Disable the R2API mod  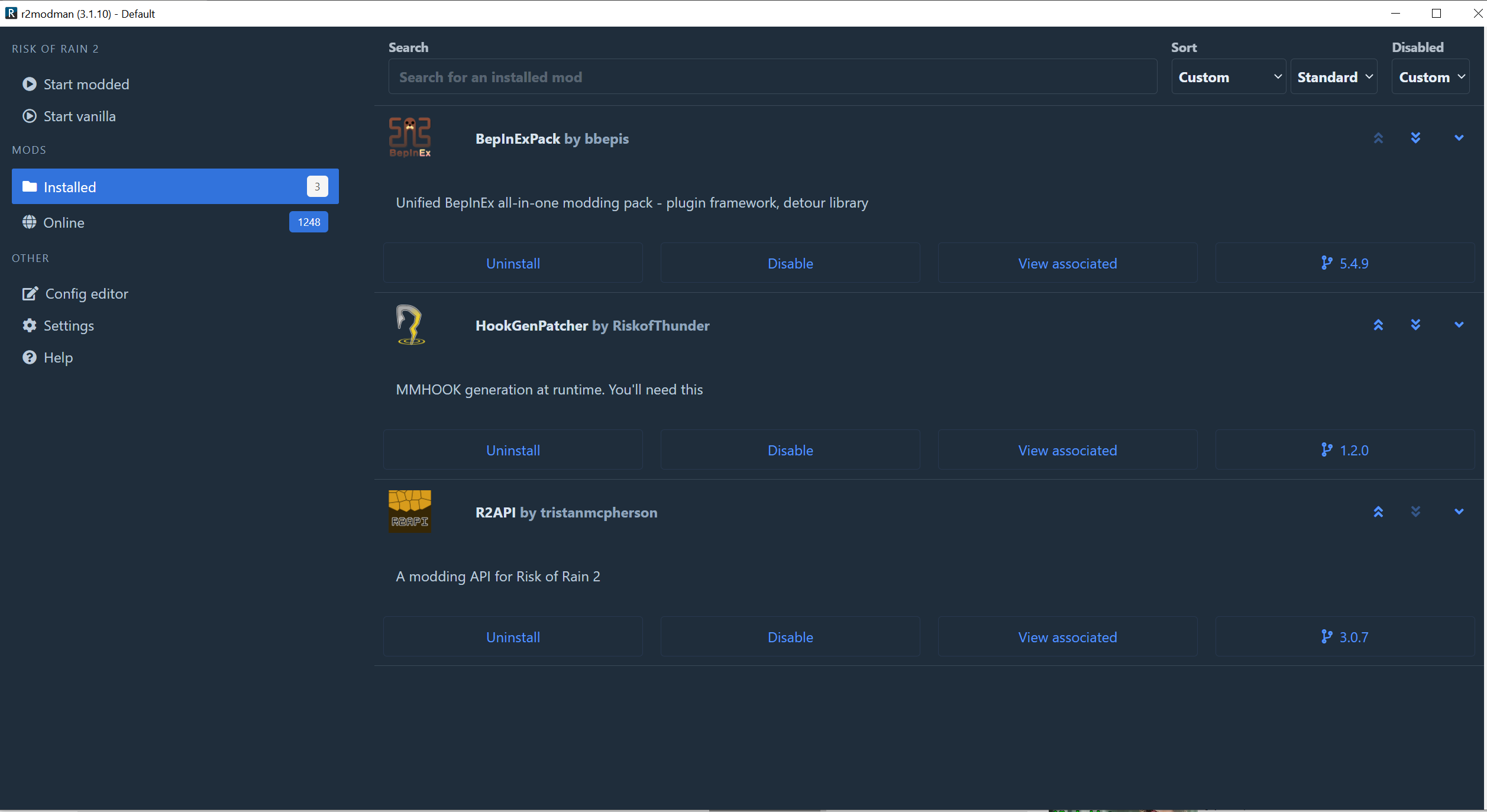pos(790,637)
